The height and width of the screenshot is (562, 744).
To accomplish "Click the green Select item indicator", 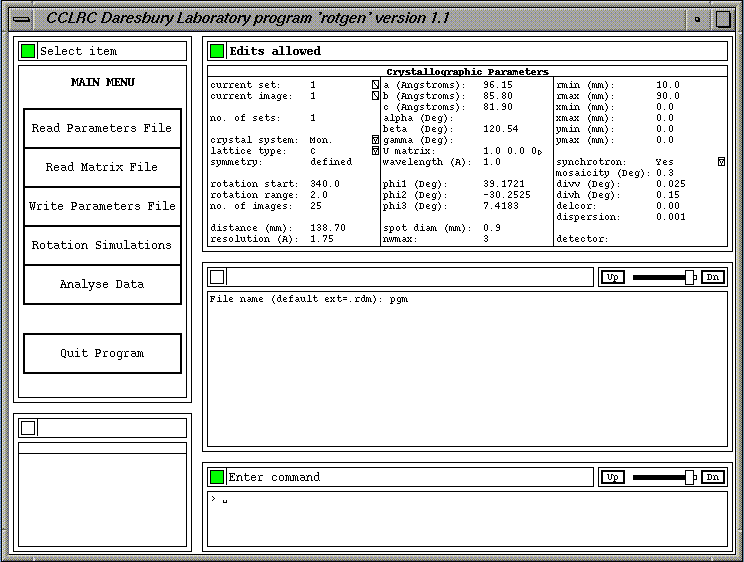I will [28, 51].
